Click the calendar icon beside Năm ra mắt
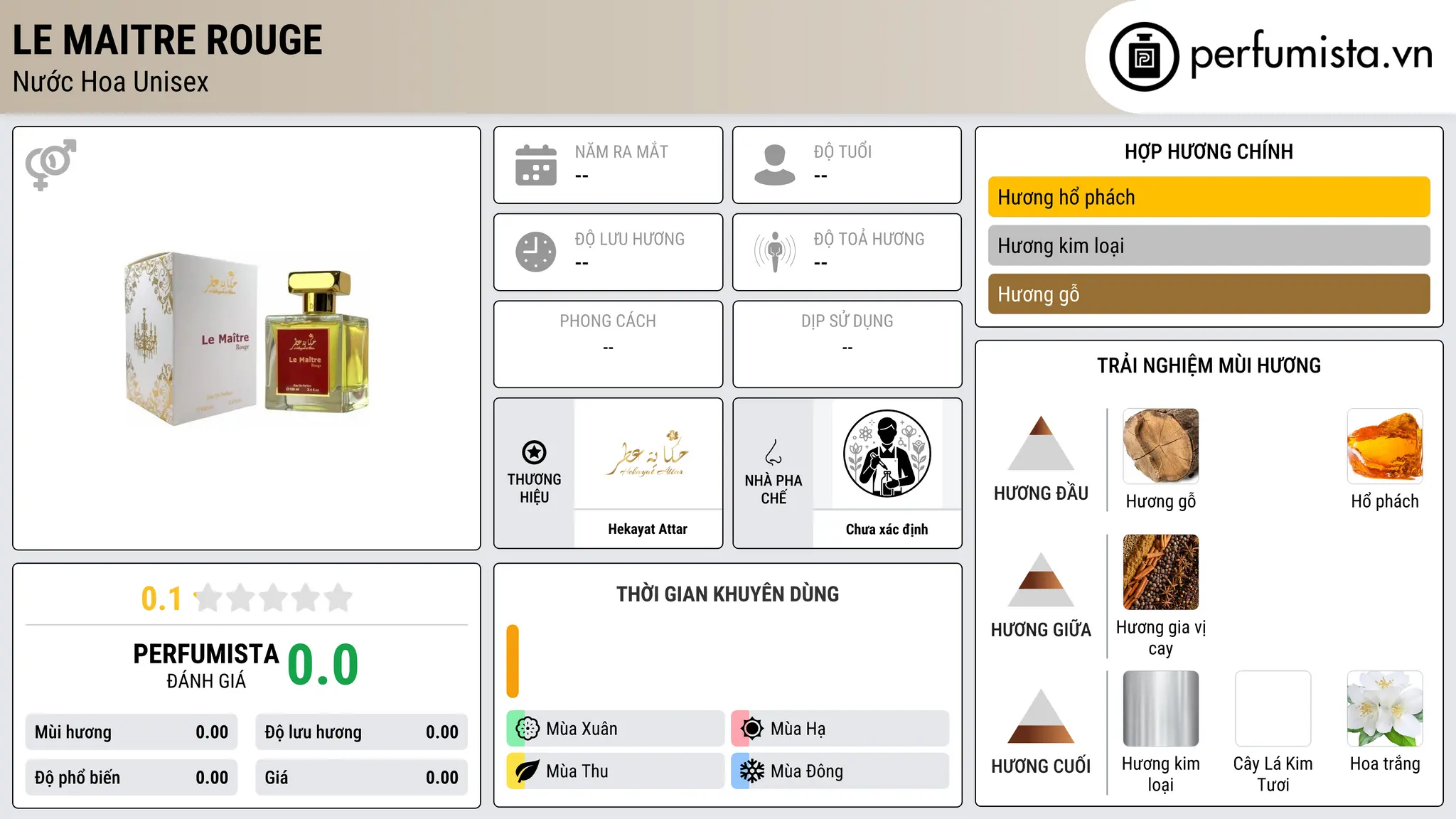 (x=536, y=165)
